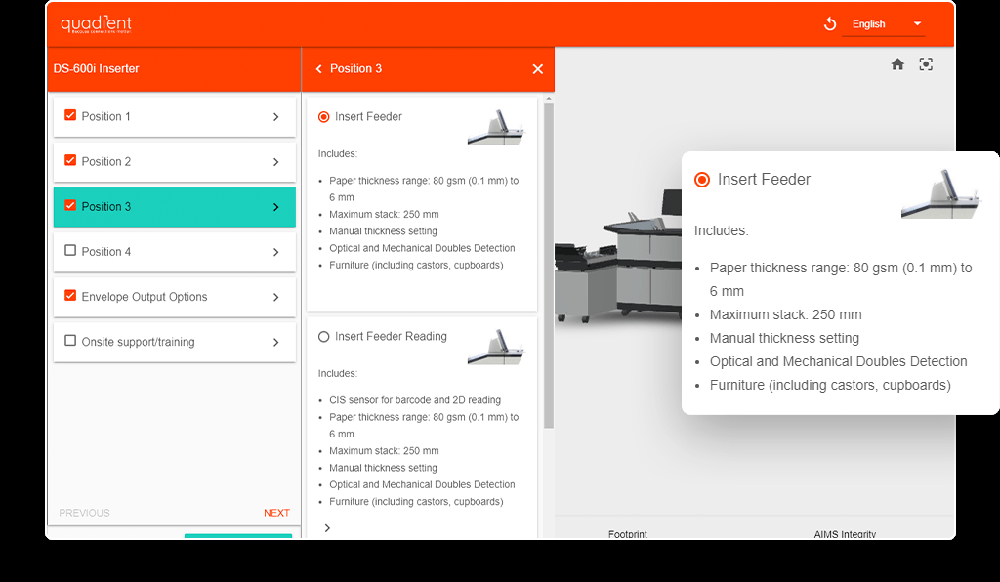Expand Envelope Output Options chevron

click(276, 297)
